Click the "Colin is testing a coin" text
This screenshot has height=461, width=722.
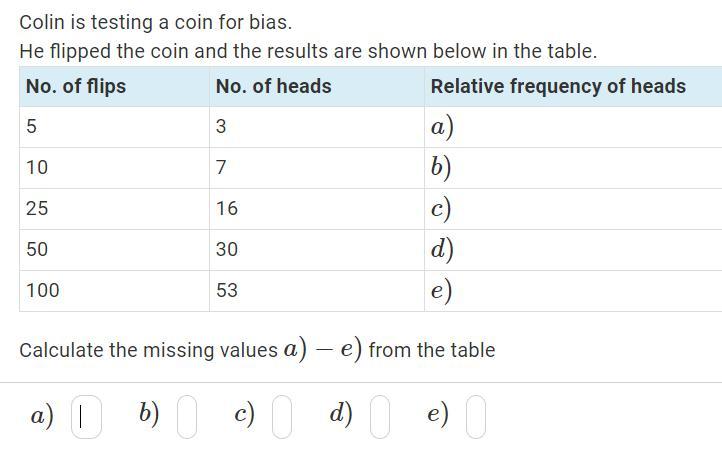click(156, 22)
